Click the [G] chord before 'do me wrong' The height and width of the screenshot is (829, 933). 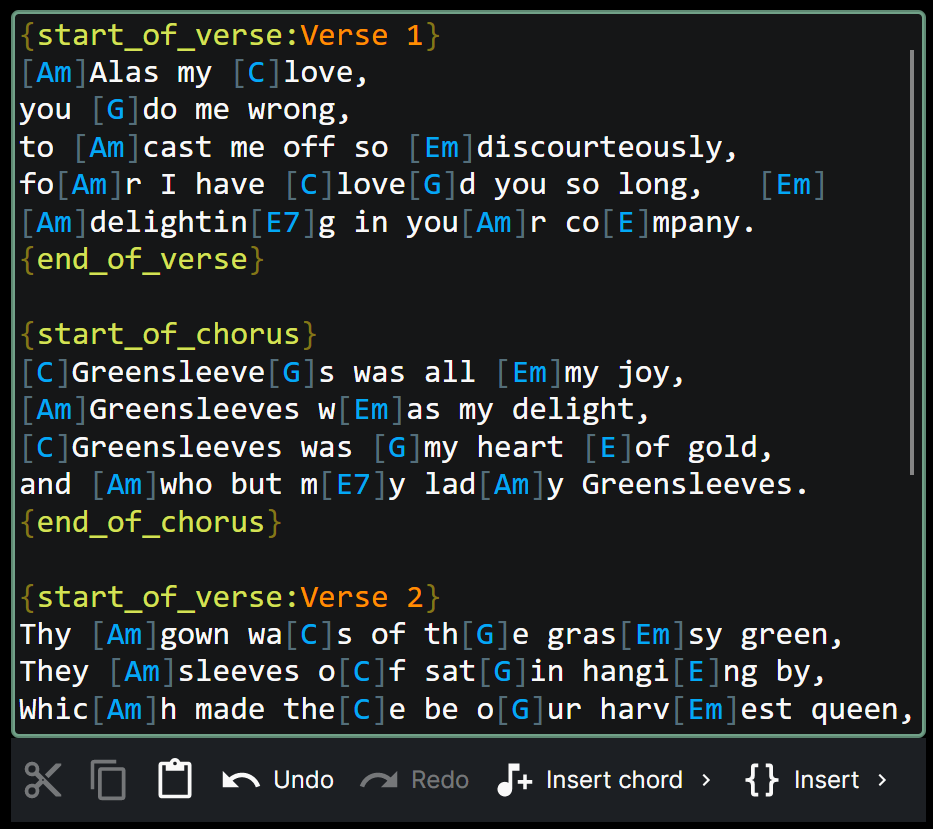click(115, 110)
